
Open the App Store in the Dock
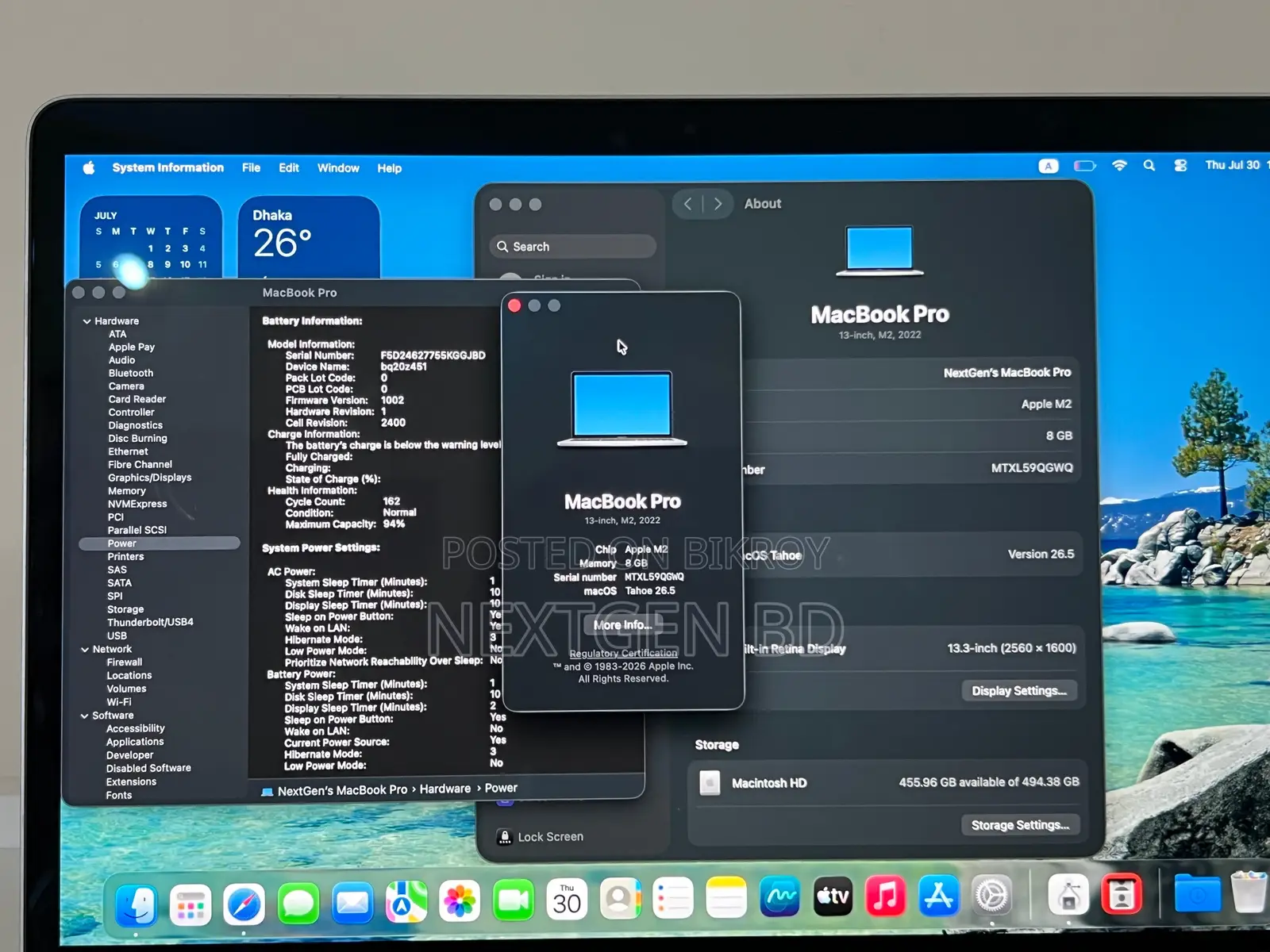[939, 896]
